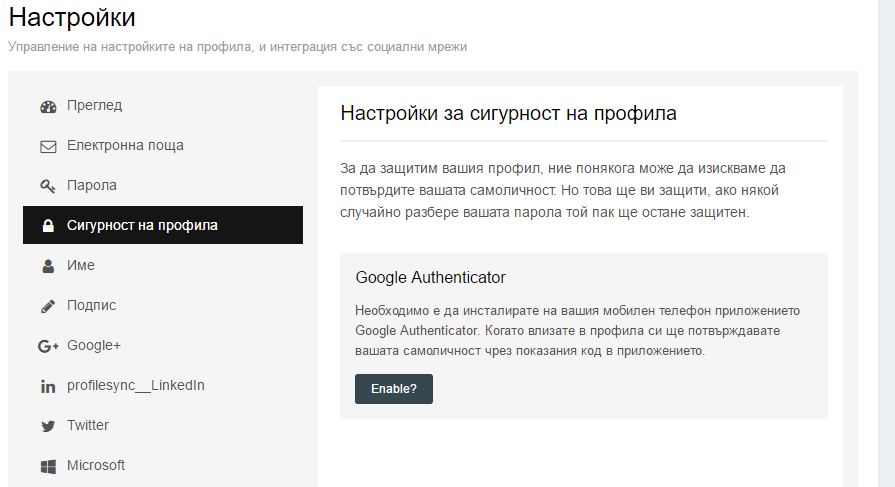This screenshot has height=487, width=895.
Task: Open Google+ integration settings
Action: tap(163, 345)
